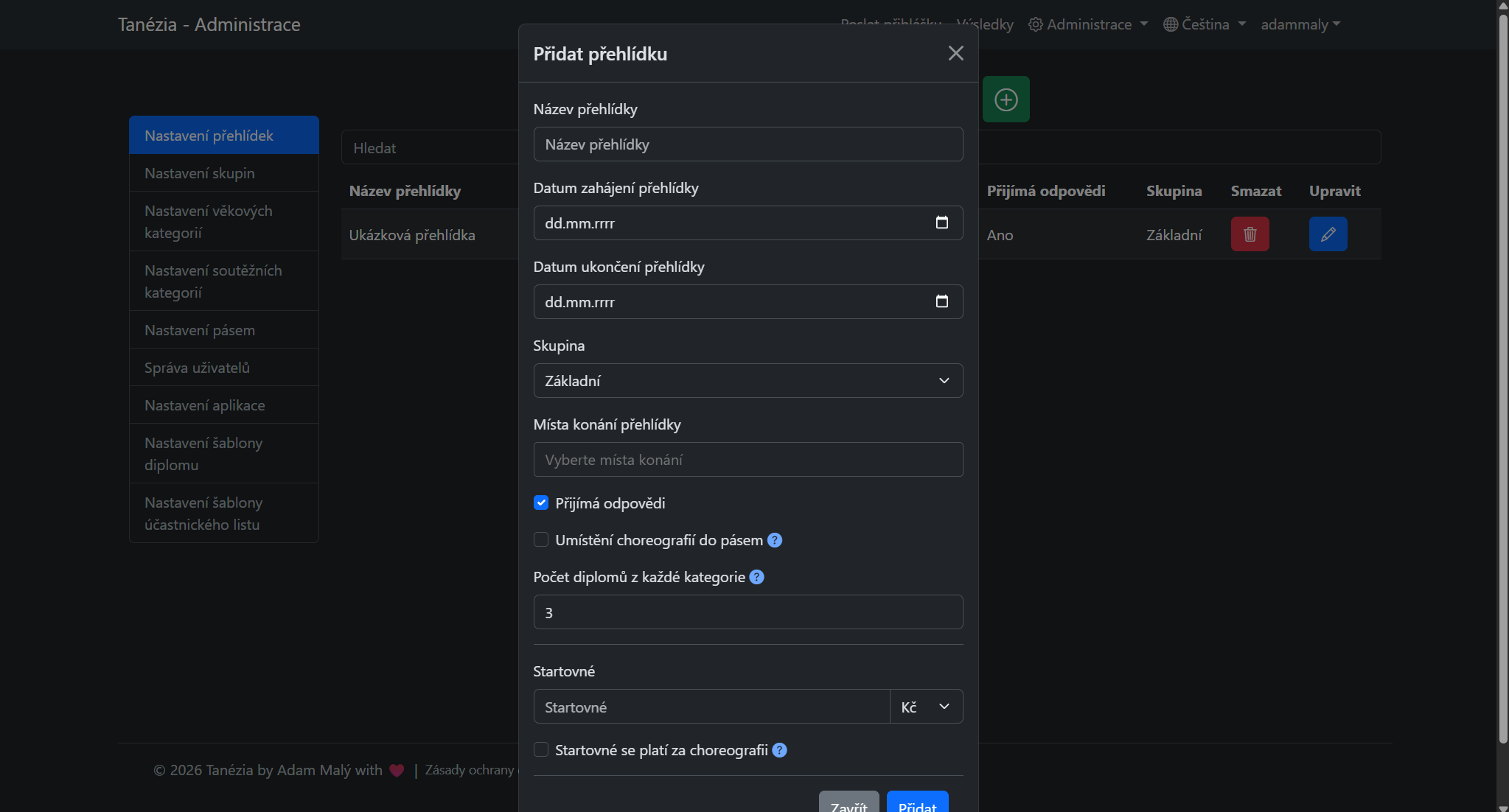The height and width of the screenshot is (812, 1509).
Task: Close the Přidat přehlídku dialog with X
Action: (955, 53)
